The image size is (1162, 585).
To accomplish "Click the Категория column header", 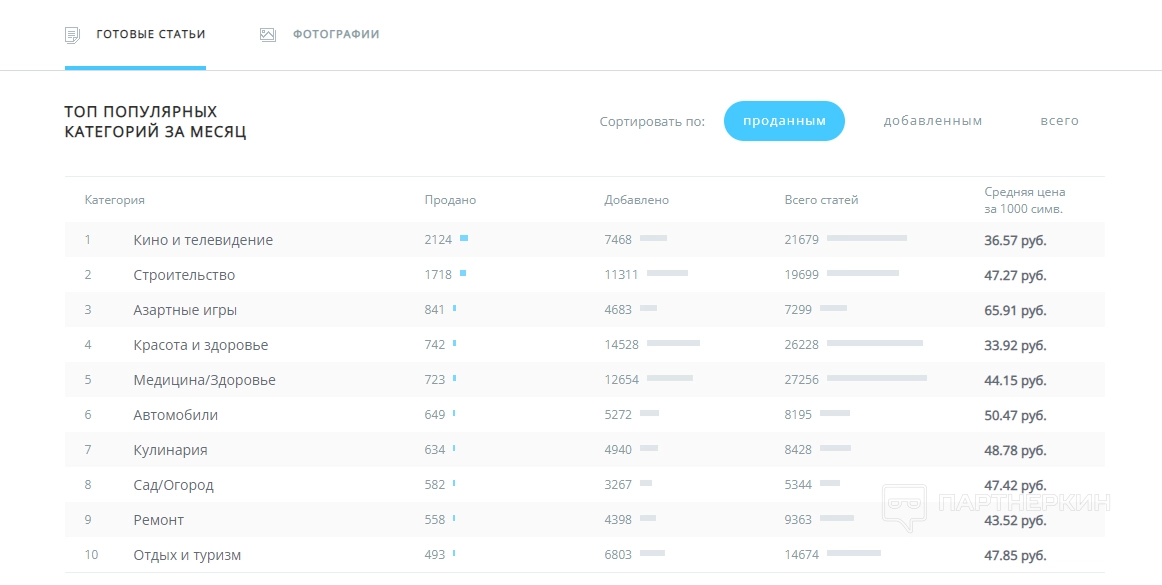I will [x=115, y=200].
